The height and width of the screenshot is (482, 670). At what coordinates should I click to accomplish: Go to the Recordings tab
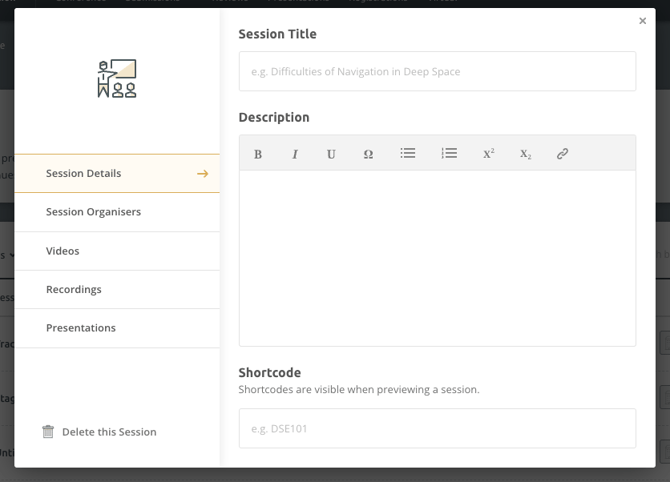click(74, 289)
